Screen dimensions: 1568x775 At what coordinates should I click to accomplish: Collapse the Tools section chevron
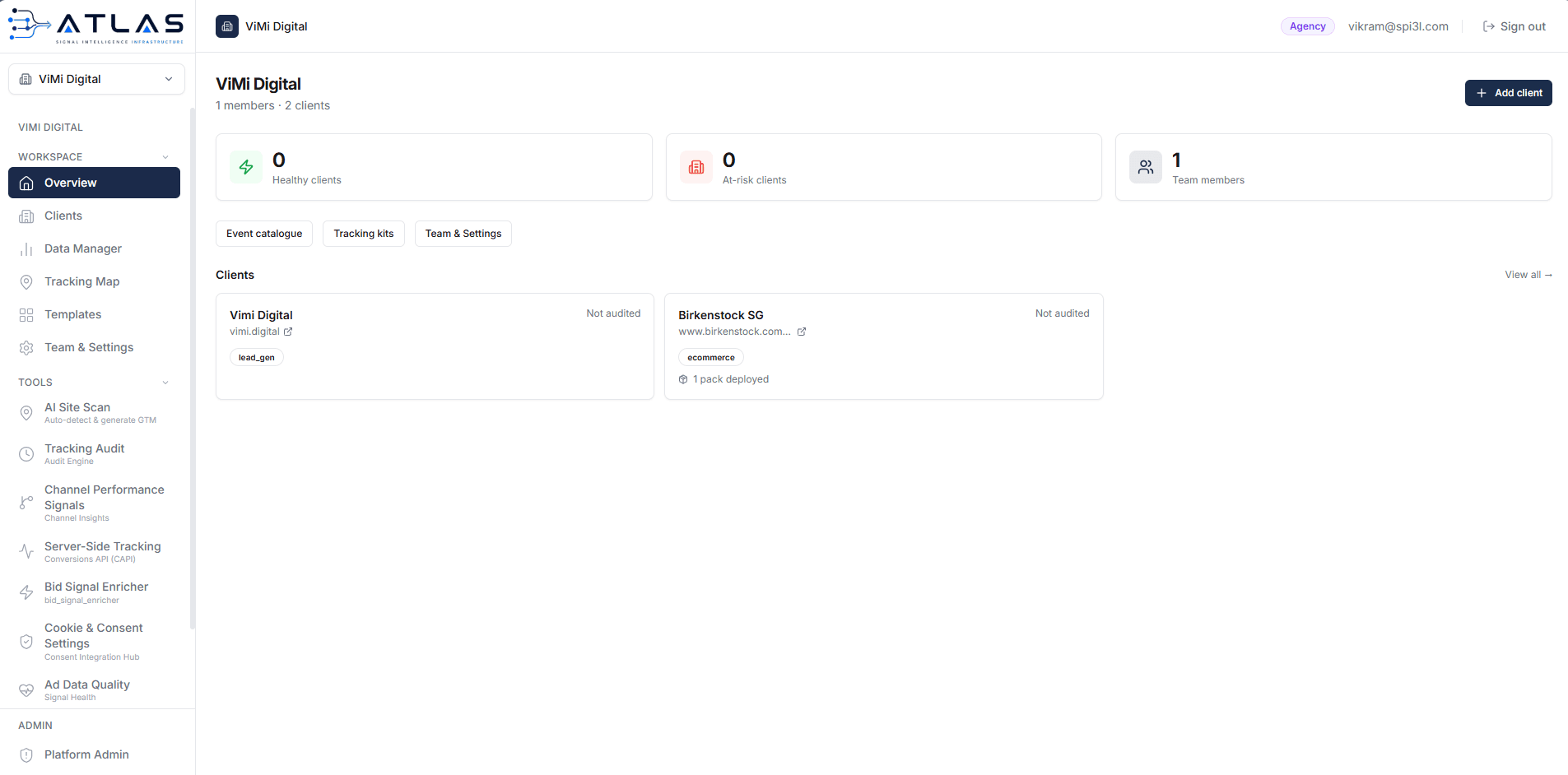click(165, 383)
